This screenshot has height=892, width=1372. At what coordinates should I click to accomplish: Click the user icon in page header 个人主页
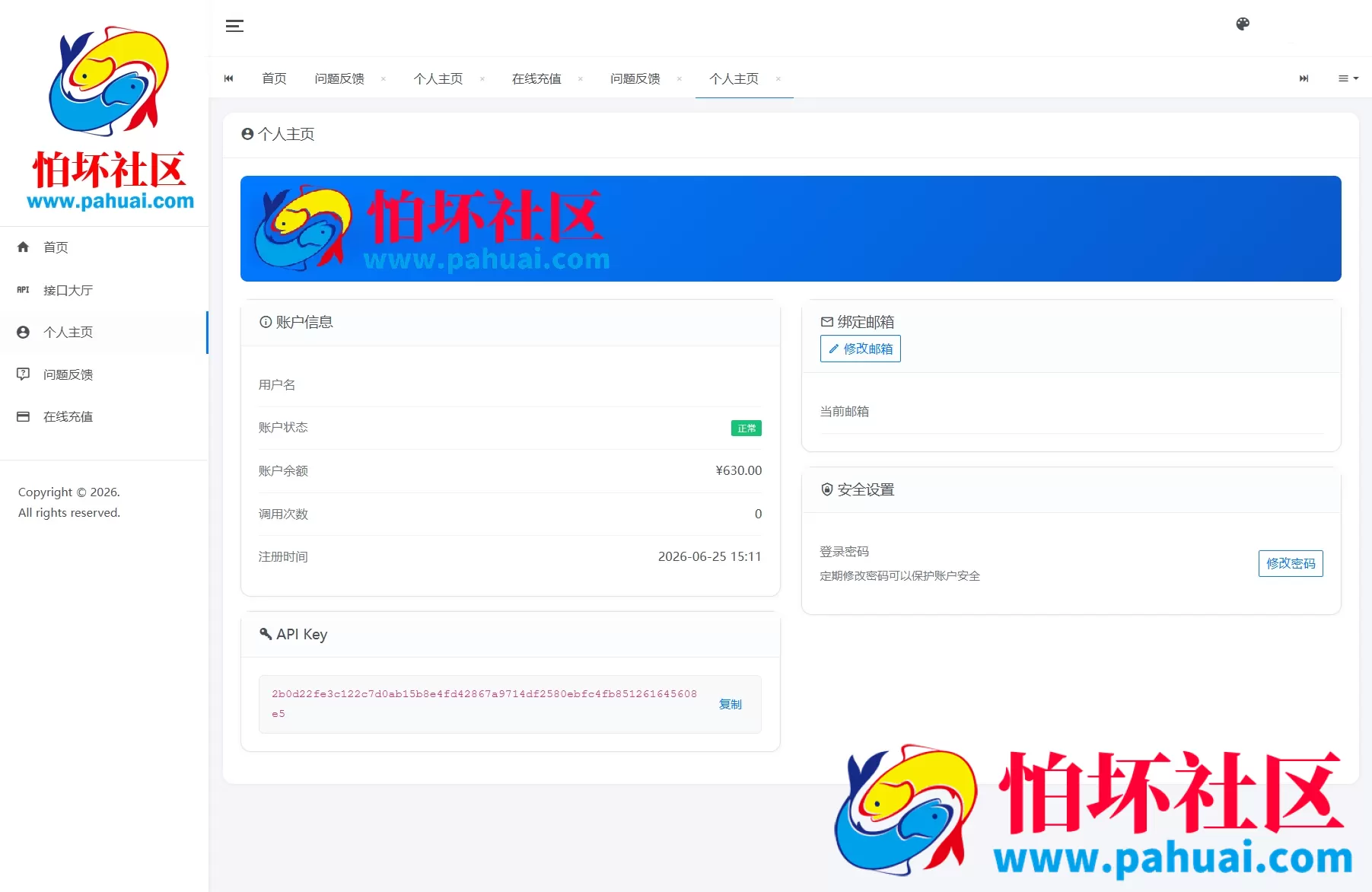[247, 134]
